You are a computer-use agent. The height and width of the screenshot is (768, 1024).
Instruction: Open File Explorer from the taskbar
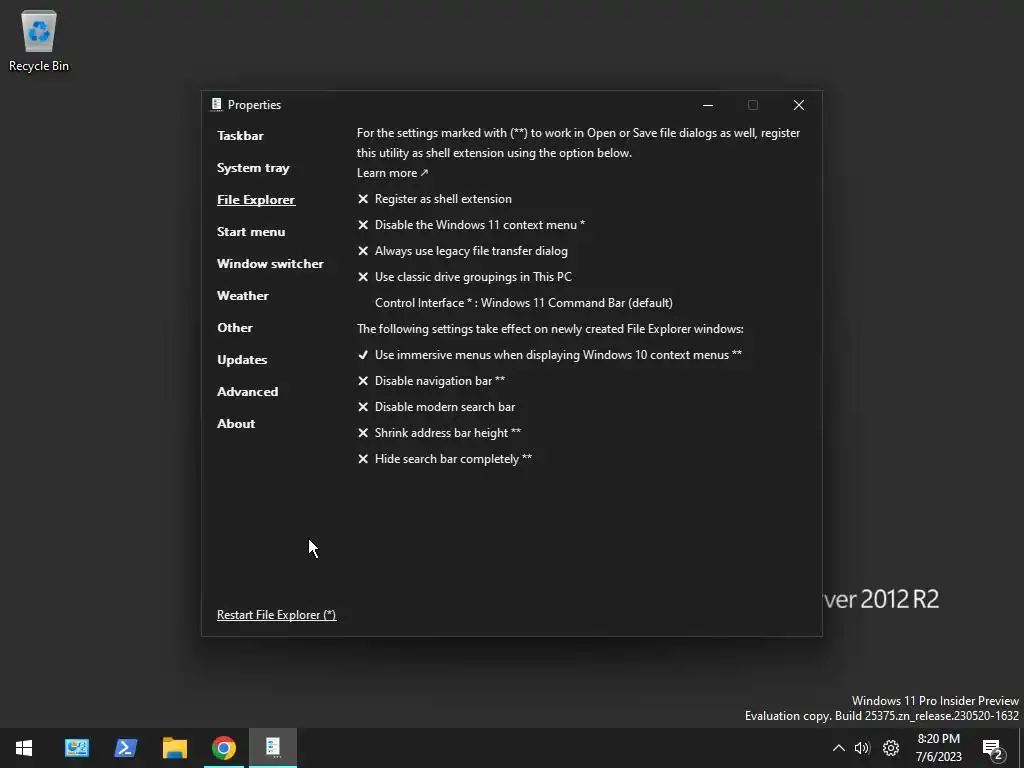[x=174, y=748]
